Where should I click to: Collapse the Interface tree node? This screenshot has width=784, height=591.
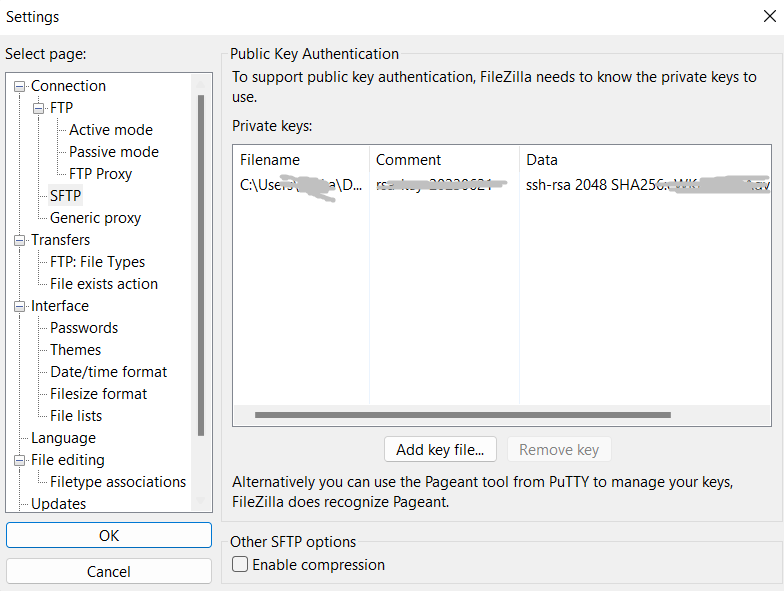coord(20,306)
